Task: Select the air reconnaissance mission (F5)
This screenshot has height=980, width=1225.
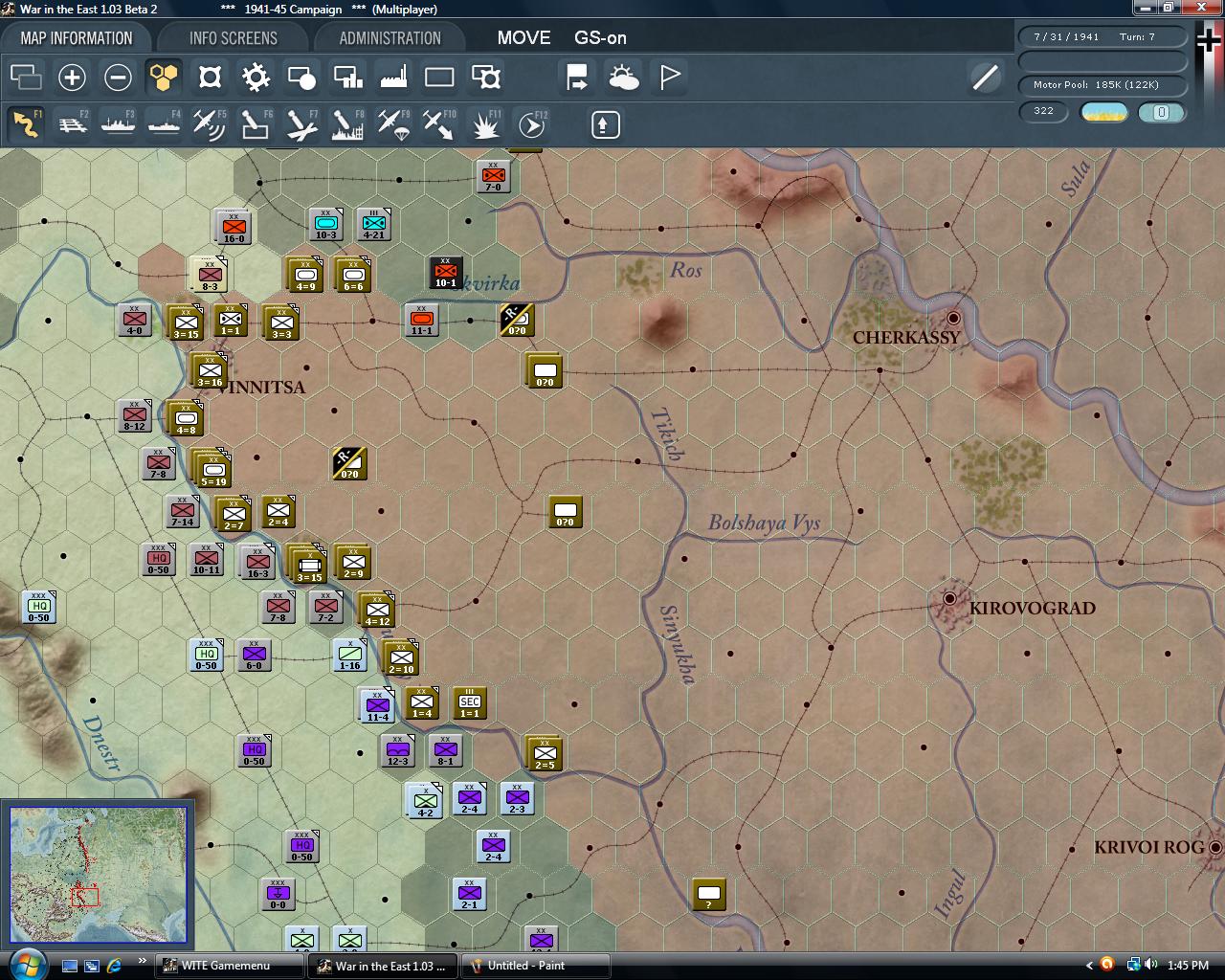Action: click(x=210, y=124)
